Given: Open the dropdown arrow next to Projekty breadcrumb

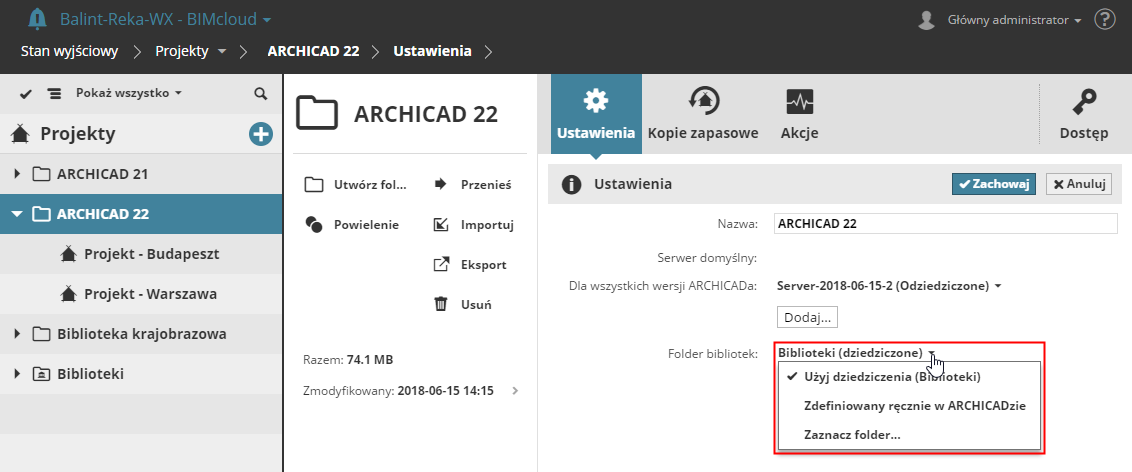Looking at the screenshot, I should coord(222,52).
